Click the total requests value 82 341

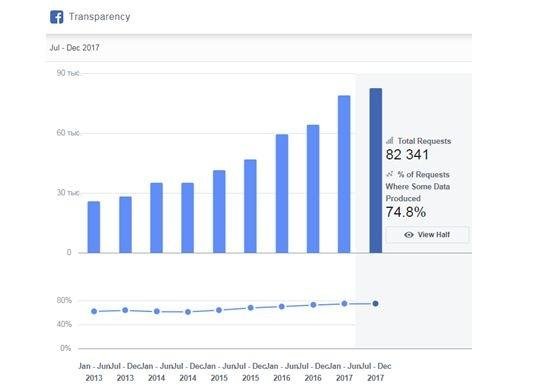pos(407,155)
